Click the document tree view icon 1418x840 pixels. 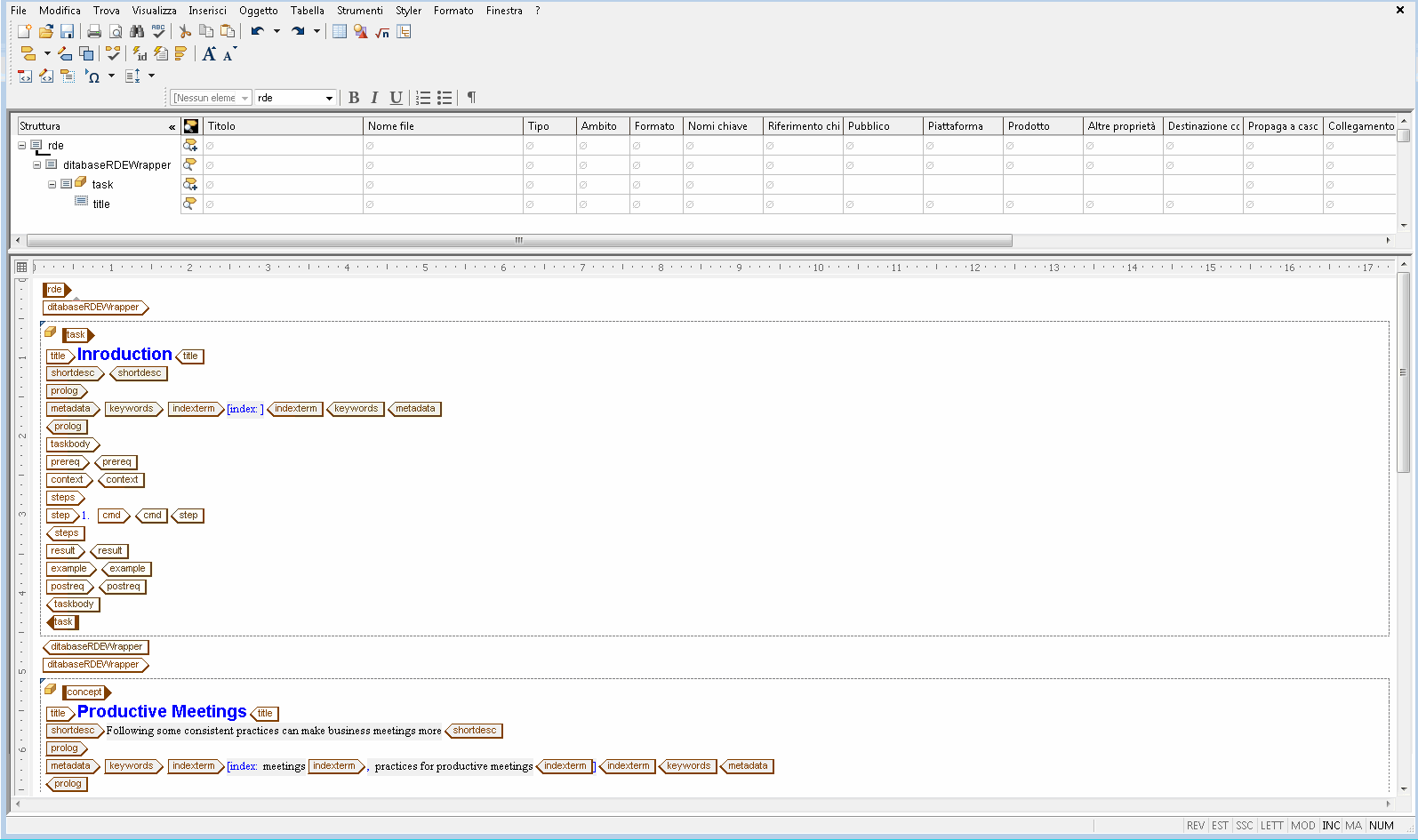coord(404,31)
